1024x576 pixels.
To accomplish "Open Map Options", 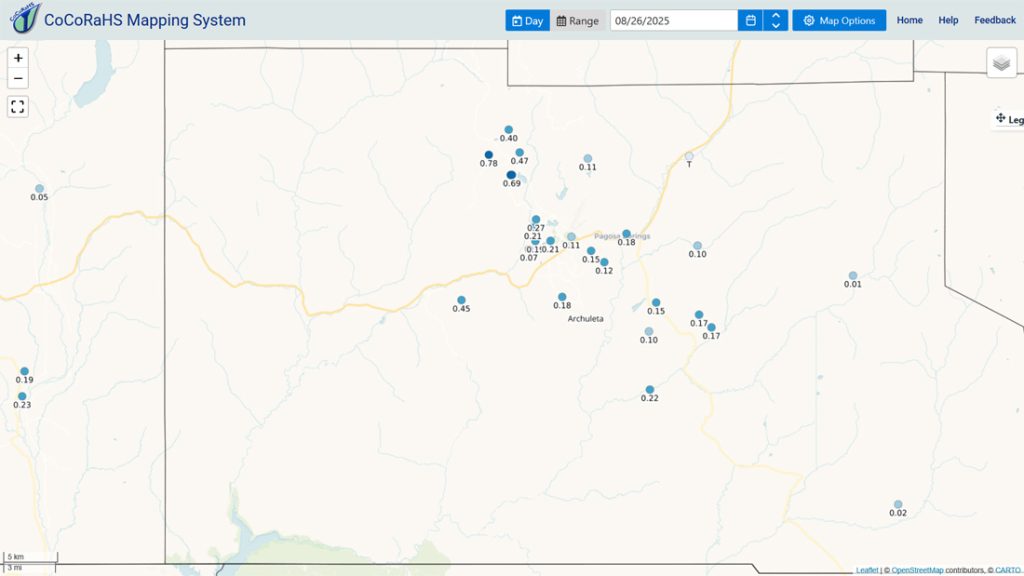I will (839, 20).
